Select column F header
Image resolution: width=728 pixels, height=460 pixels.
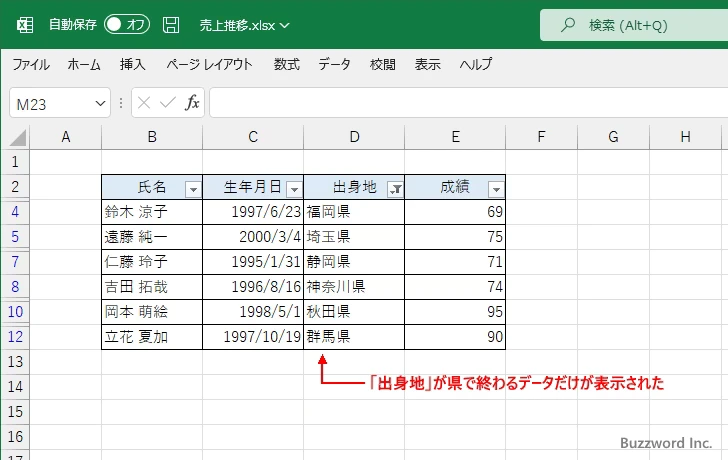[x=541, y=137]
